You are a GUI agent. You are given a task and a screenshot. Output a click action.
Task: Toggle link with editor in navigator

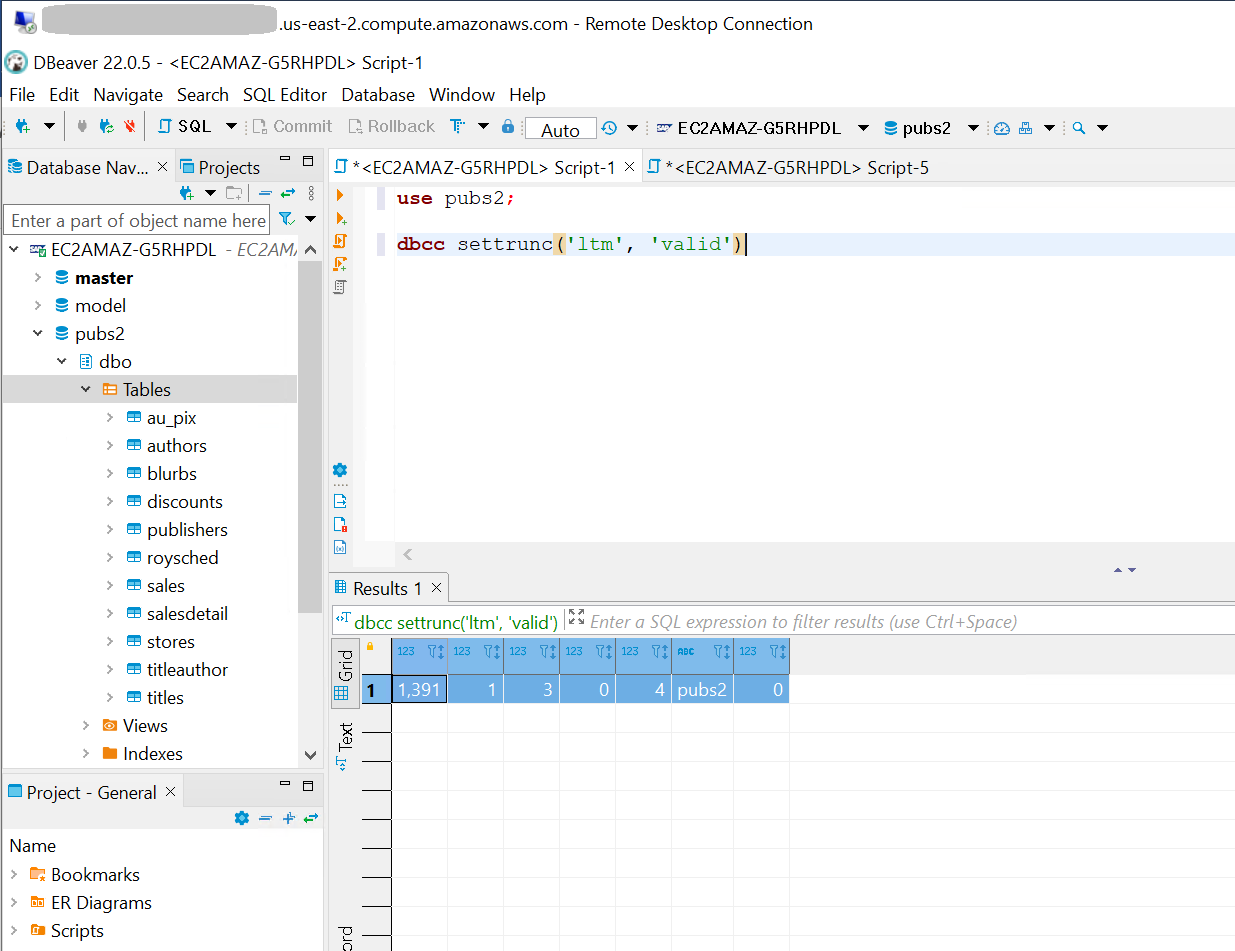pos(288,193)
